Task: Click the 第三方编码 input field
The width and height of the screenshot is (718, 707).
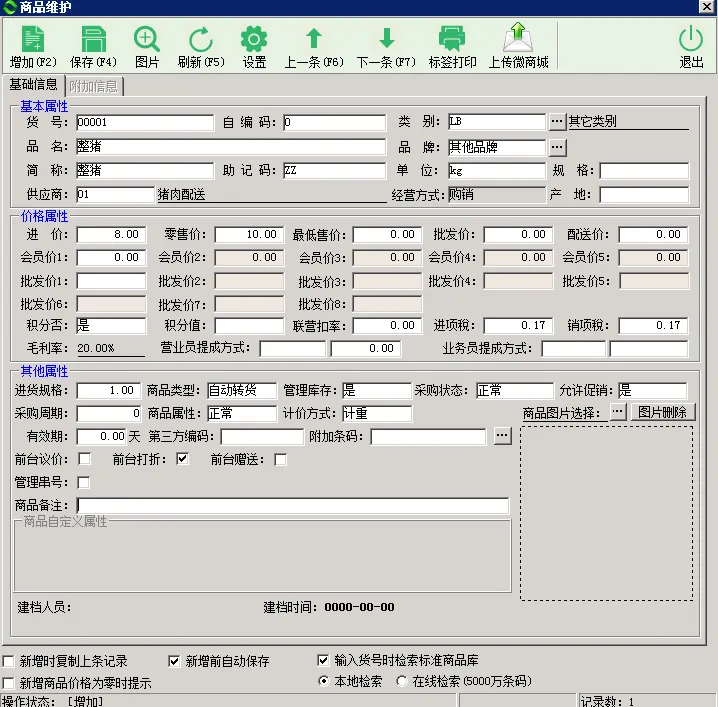Action: click(x=262, y=436)
